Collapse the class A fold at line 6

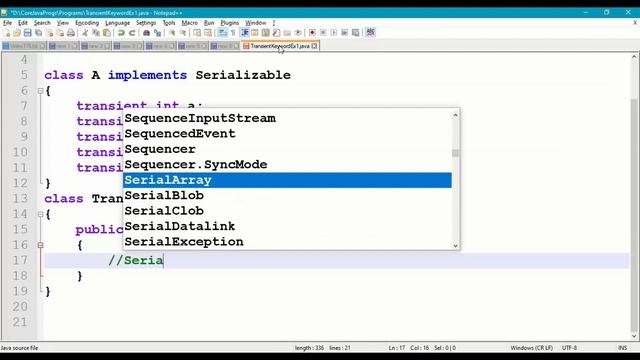(x=40, y=91)
